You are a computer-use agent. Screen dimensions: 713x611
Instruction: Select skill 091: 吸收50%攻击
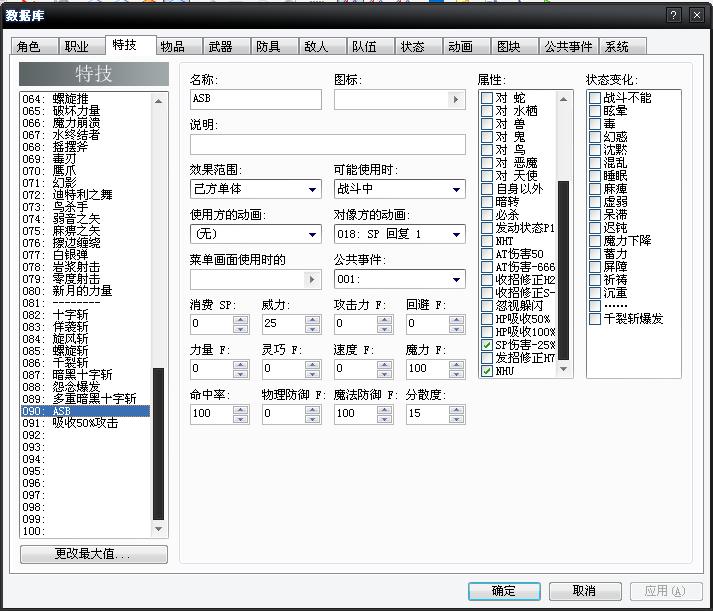tap(85, 423)
